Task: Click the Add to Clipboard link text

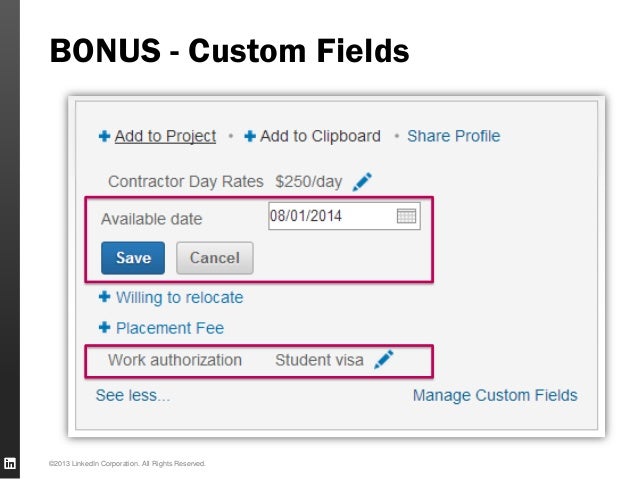Action: click(320, 136)
